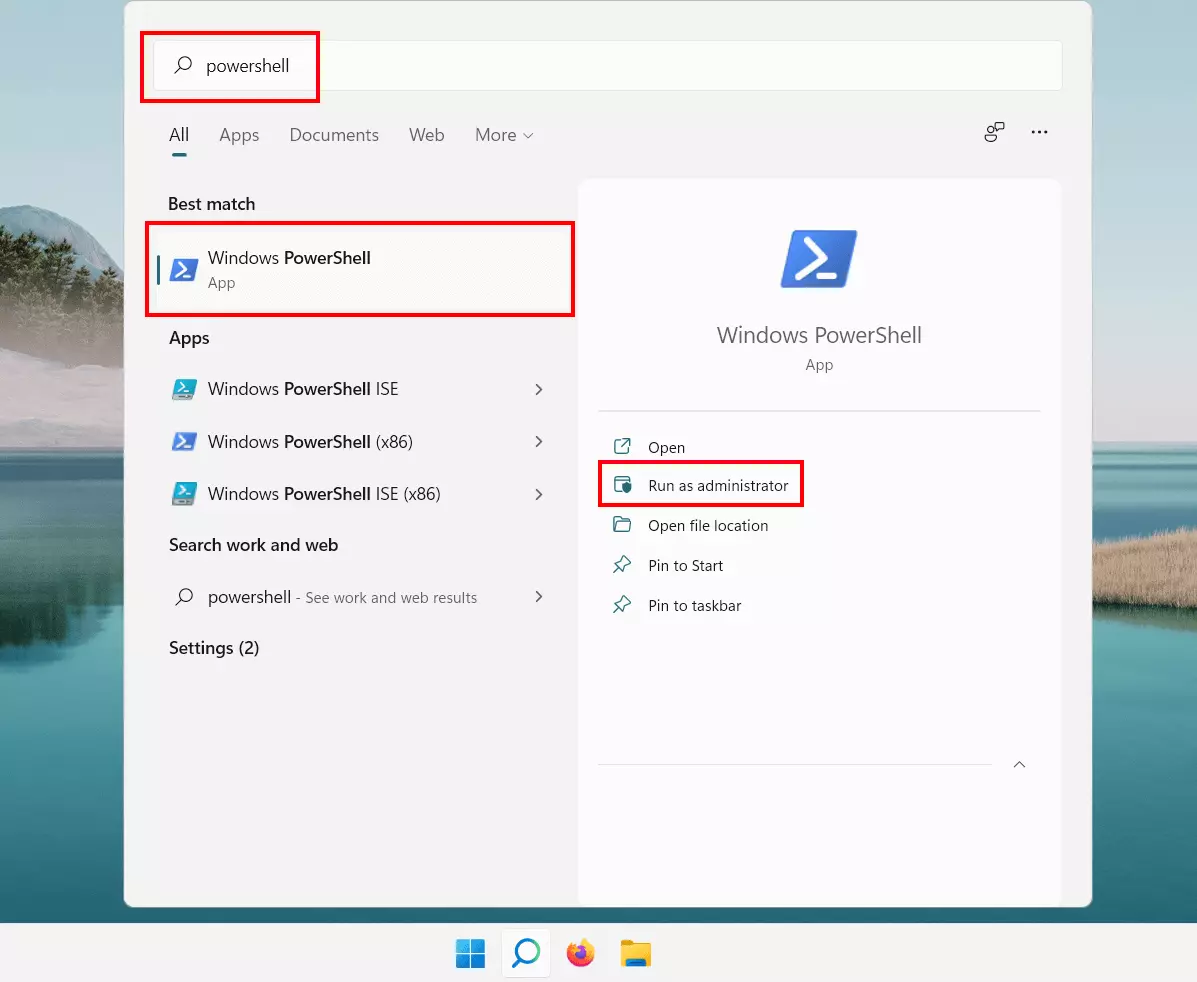The height and width of the screenshot is (982, 1197).
Task: Expand the Windows PowerShell (x86) chevron
Action: tap(539, 442)
